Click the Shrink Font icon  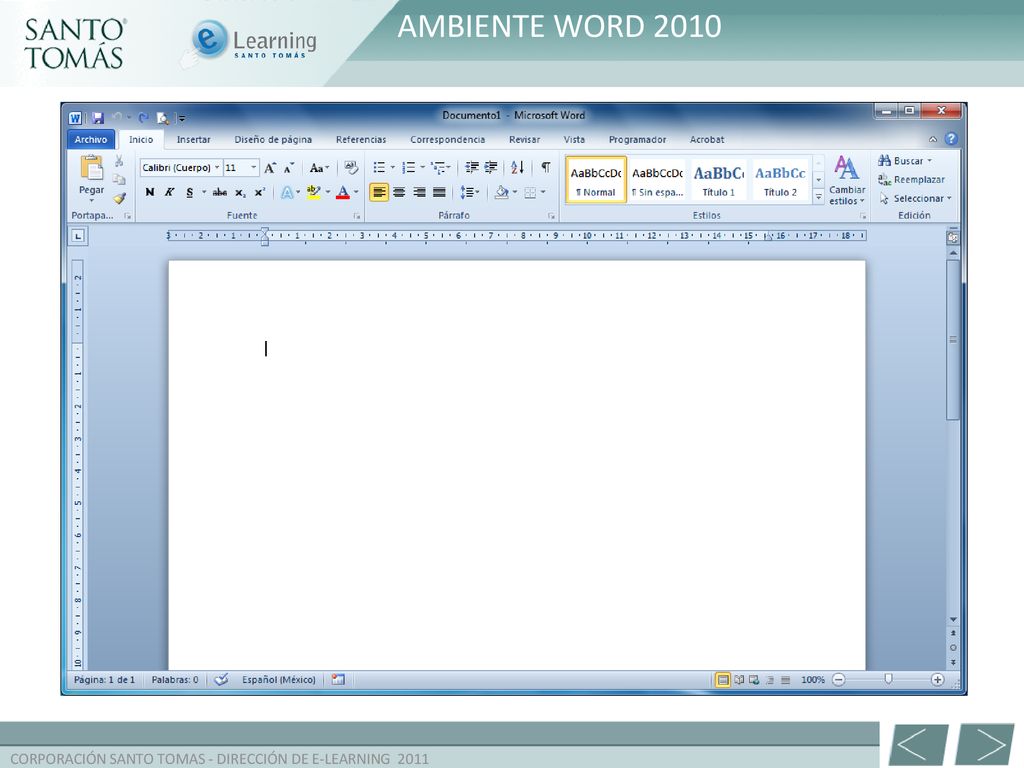(x=289, y=168)
